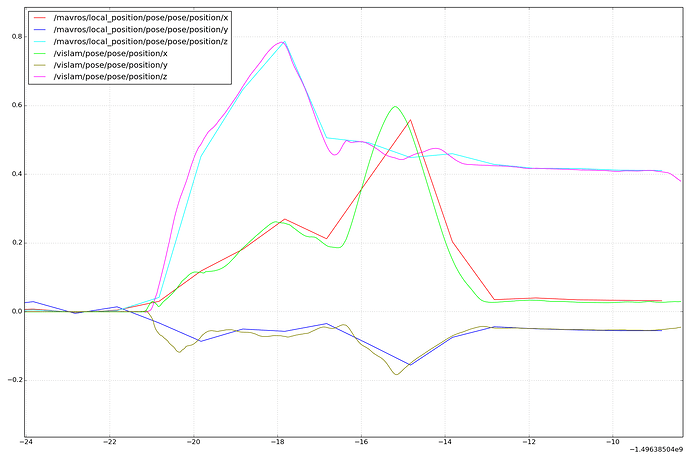This screenshot has height=462, width=690.
Task: Click the cyan line swatch for mavros position/z
Action: [x=40, y=42]
